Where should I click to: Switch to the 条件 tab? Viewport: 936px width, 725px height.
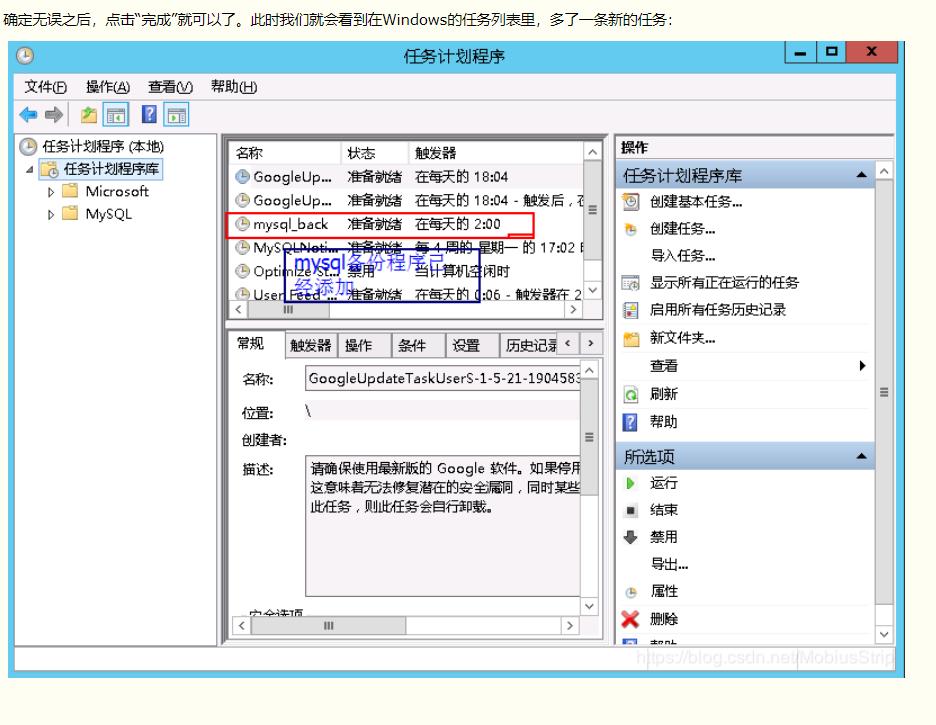pos(418,345)
